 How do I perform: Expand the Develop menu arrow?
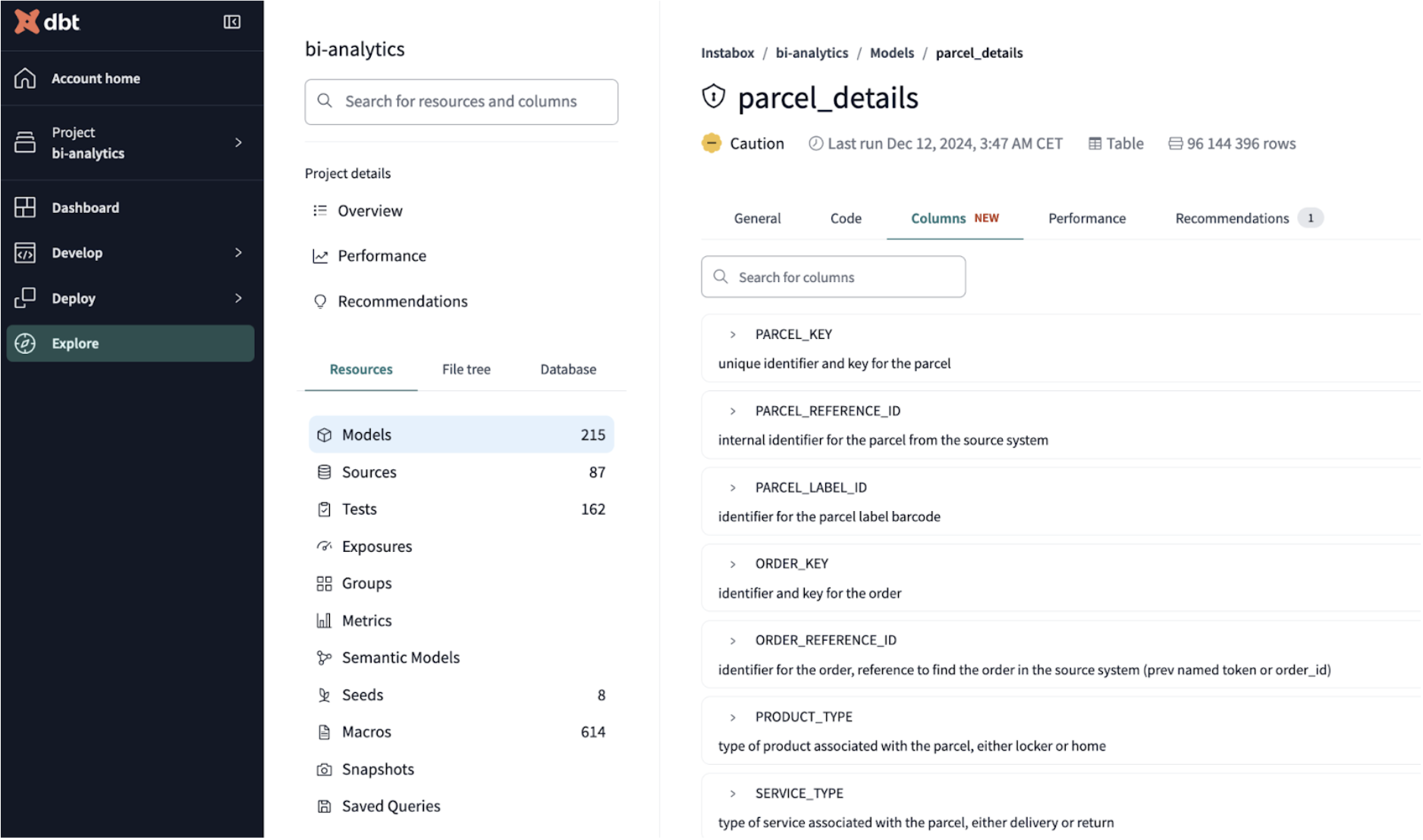[x=238, y=252]
